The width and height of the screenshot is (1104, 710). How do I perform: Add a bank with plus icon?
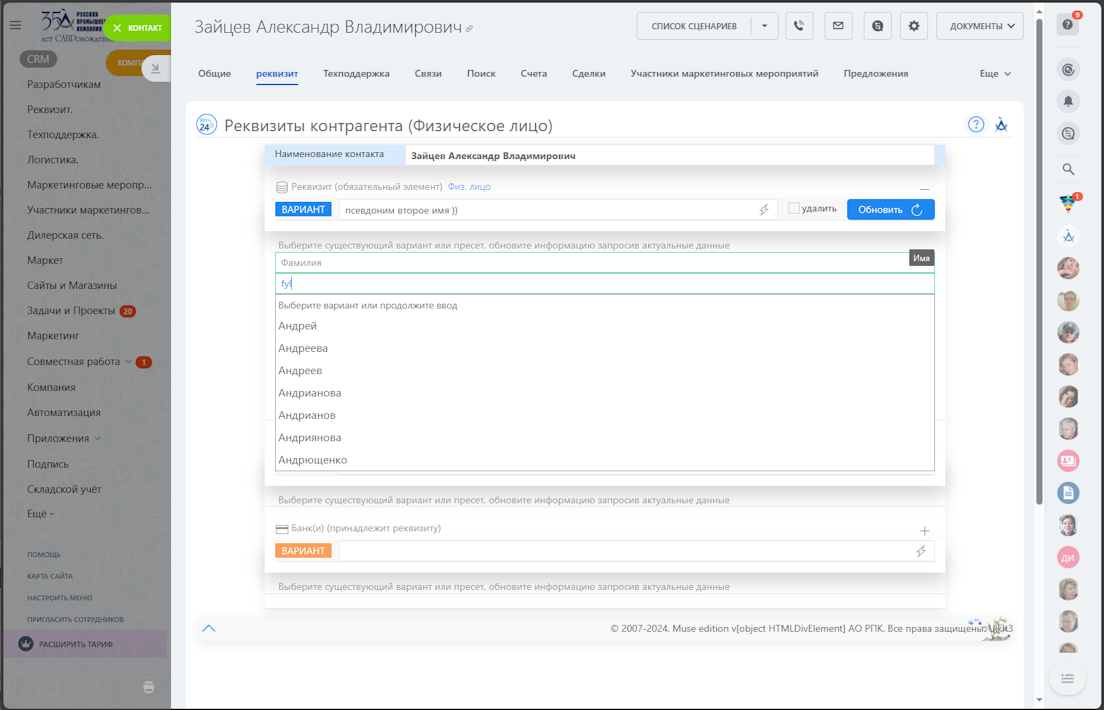924,531
